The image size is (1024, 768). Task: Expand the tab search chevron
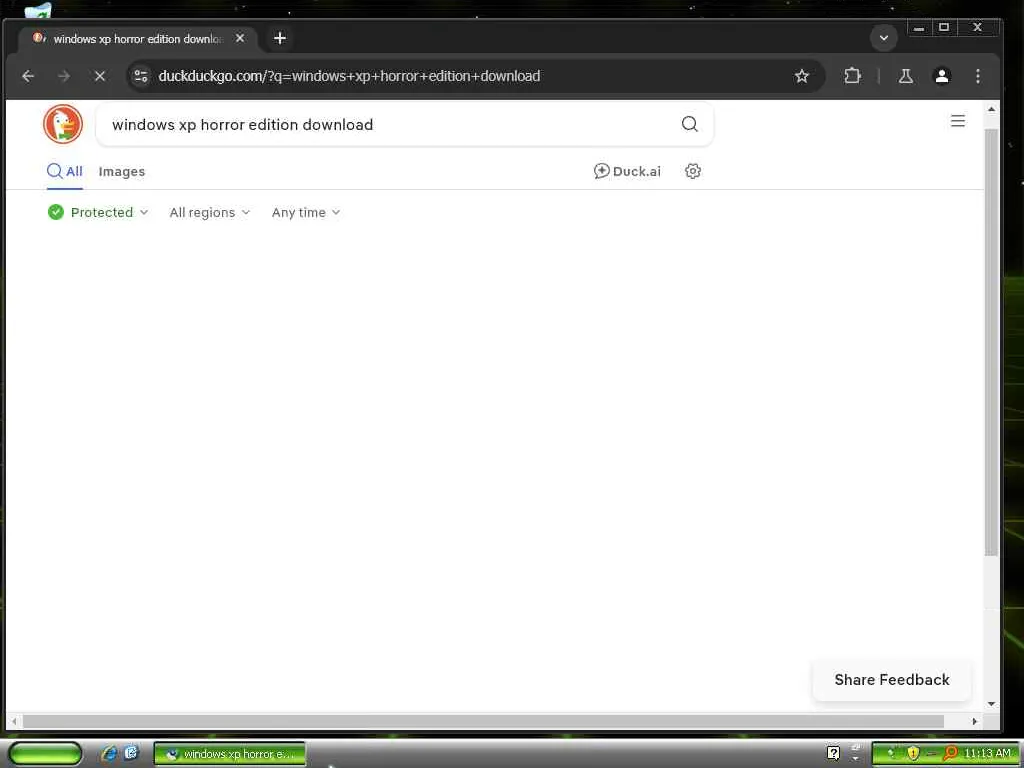884,38
